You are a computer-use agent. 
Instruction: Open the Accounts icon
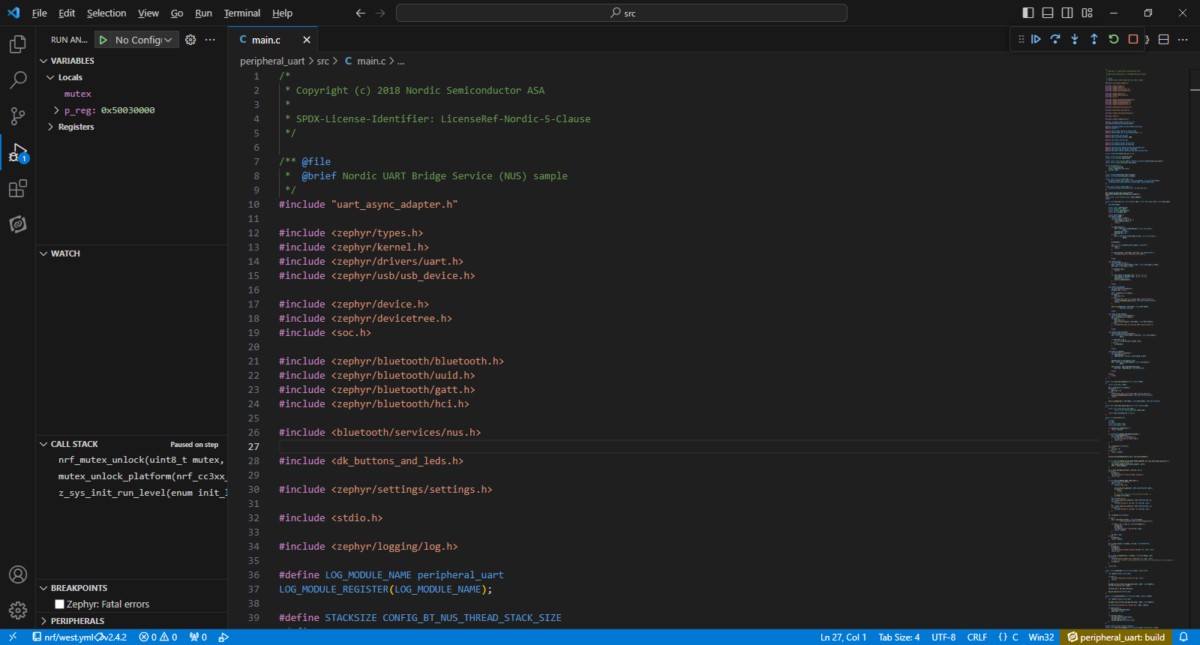click(18, 574)
